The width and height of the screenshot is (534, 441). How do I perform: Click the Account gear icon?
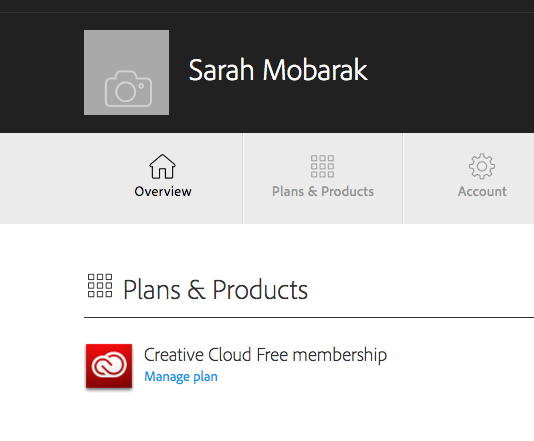[x=482, y=166]
